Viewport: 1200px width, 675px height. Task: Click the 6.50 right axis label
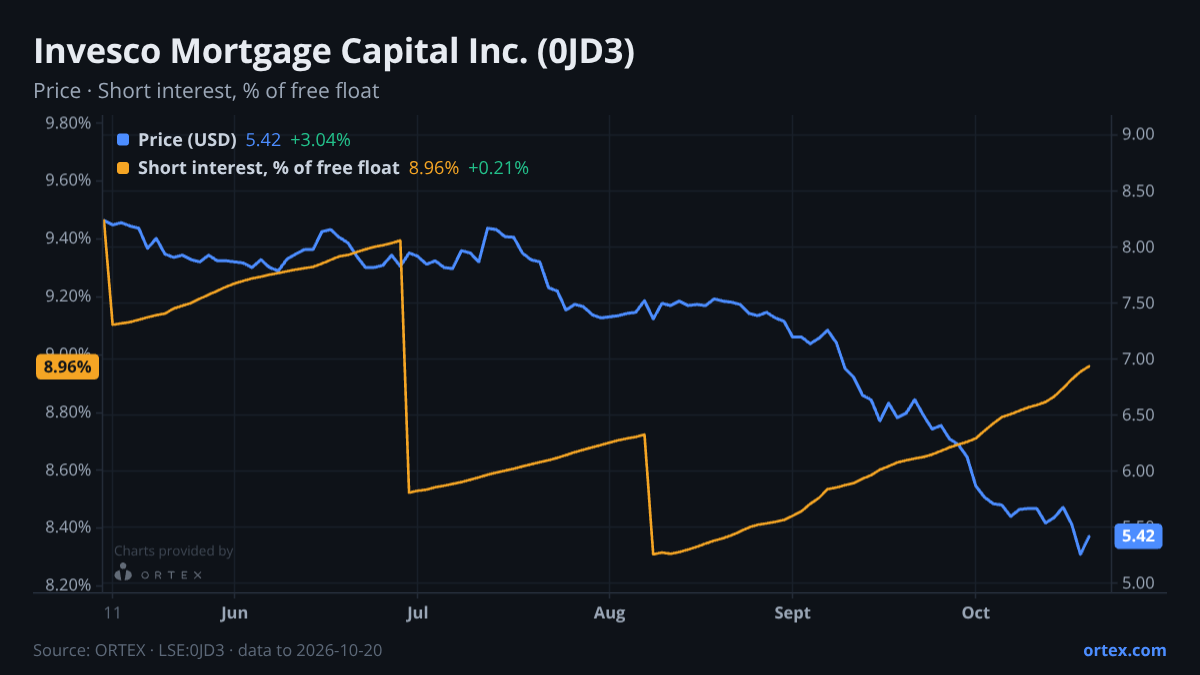tap(1139, 415)
